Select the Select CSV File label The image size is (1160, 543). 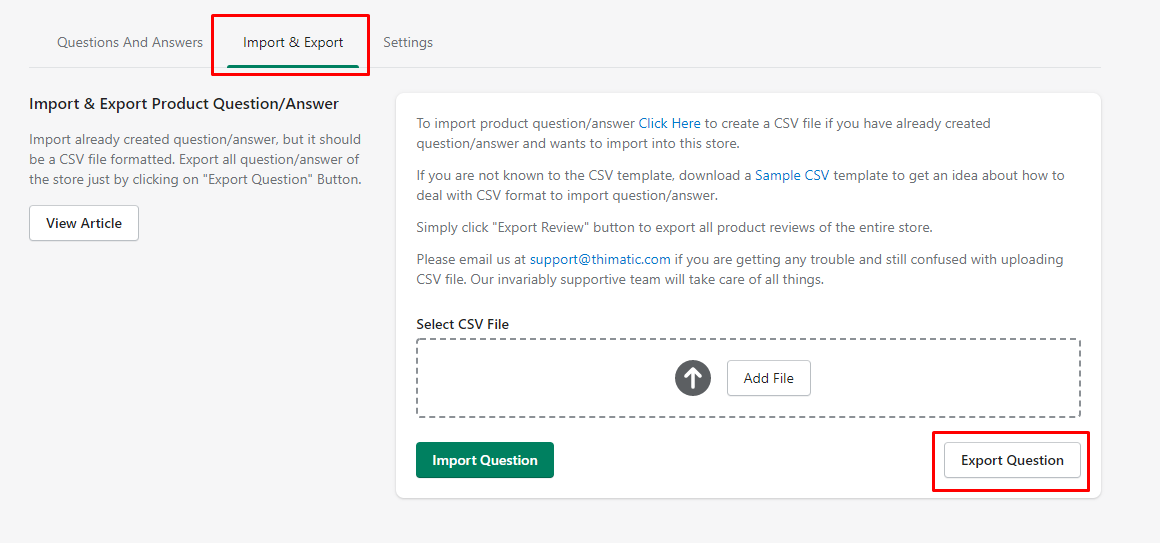[462, 324]
